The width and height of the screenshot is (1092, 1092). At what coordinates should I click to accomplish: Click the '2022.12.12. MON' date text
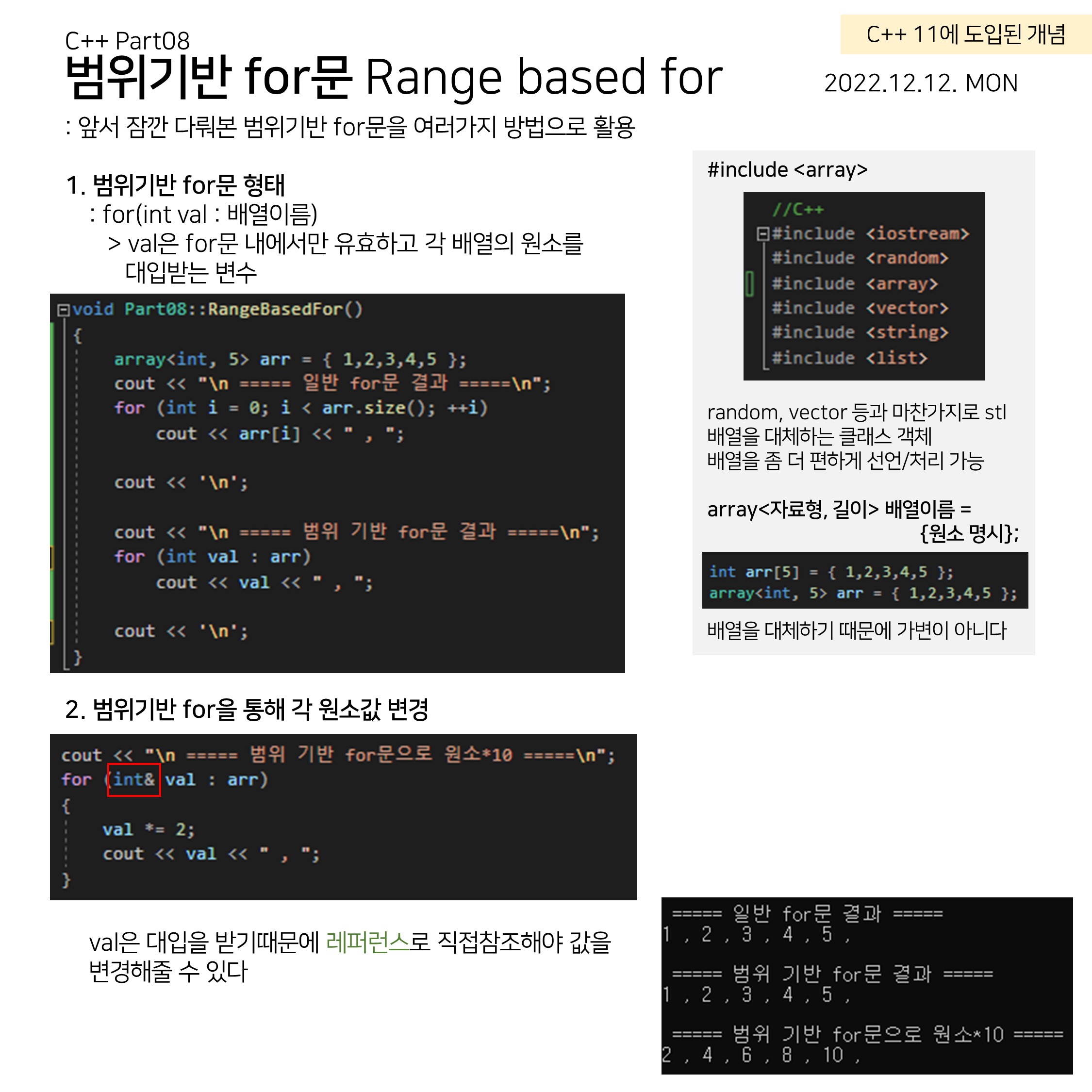(x=920, y=83)
